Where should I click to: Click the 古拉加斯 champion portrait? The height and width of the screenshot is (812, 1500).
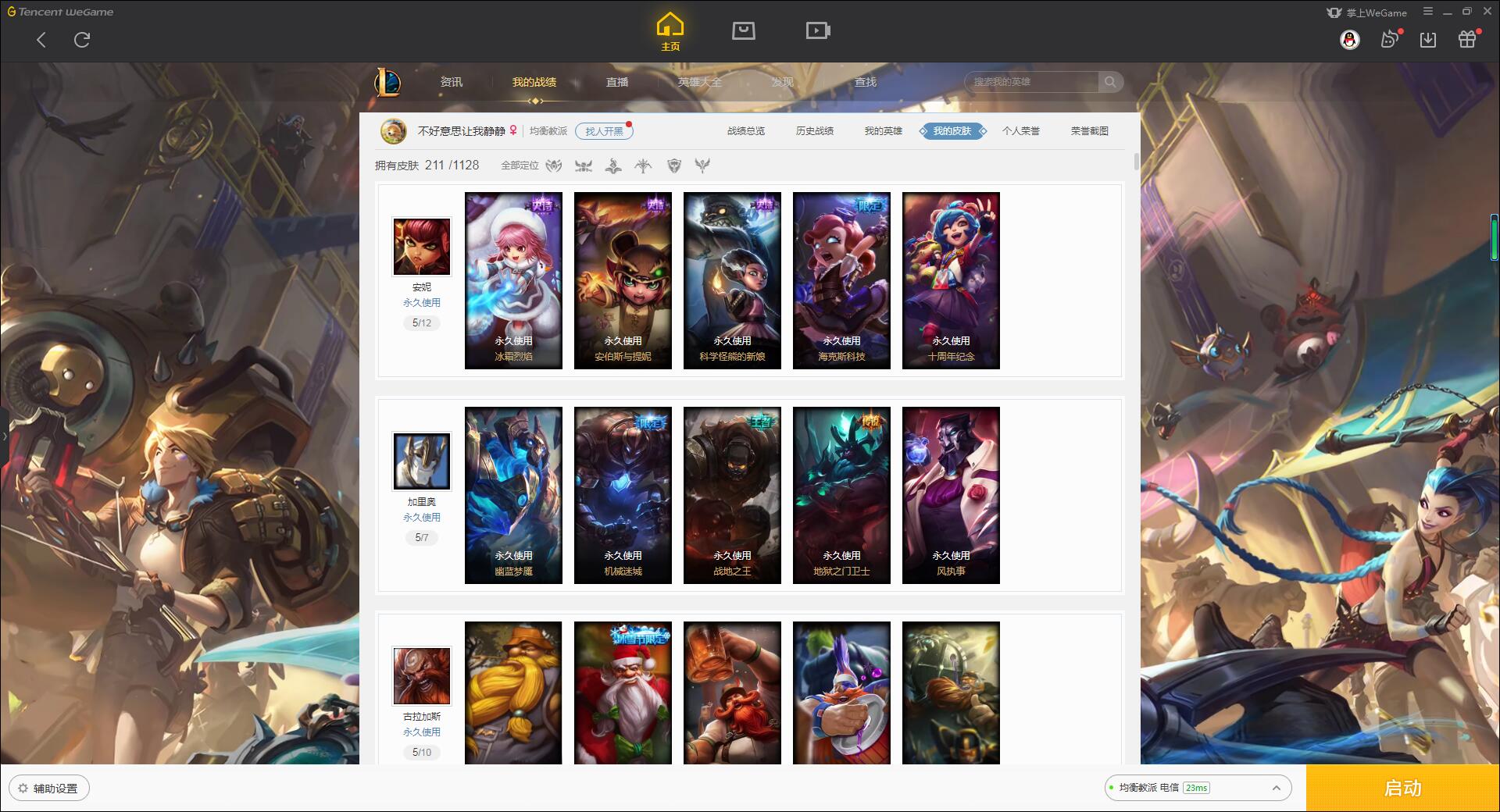(422, 676)
